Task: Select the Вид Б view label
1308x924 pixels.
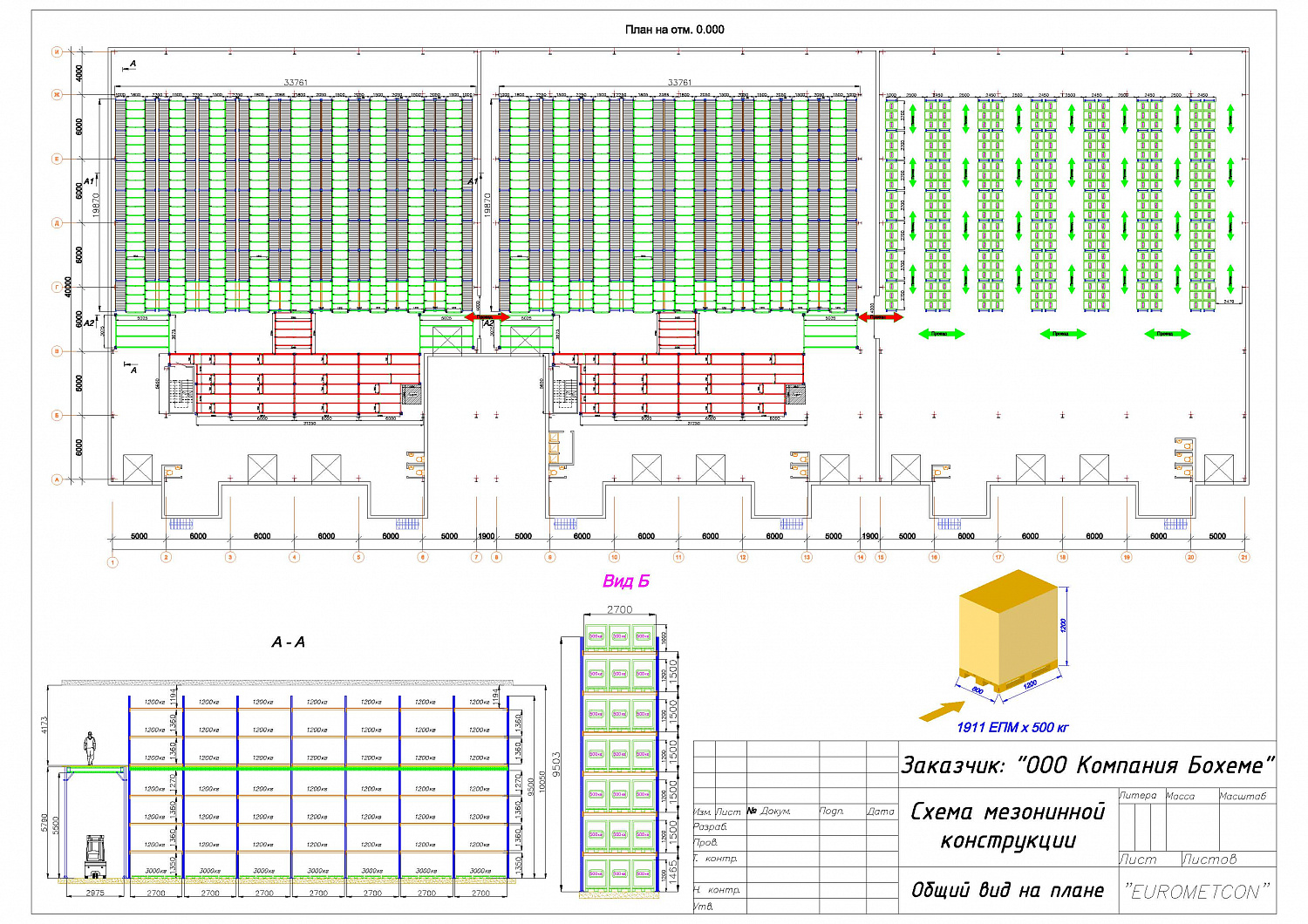Action: pos(626,581)
